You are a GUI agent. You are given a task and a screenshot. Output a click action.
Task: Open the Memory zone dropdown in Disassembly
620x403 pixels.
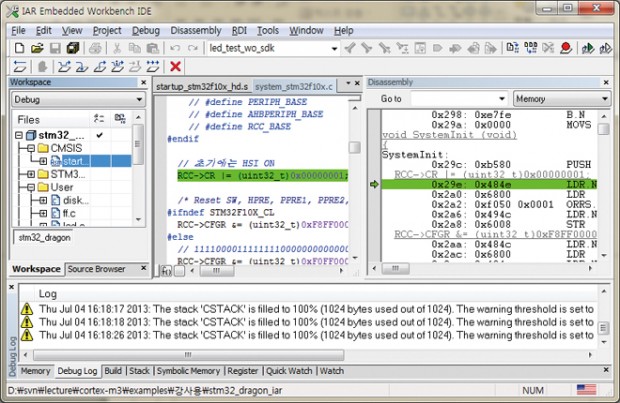click(x=605, y=99)
